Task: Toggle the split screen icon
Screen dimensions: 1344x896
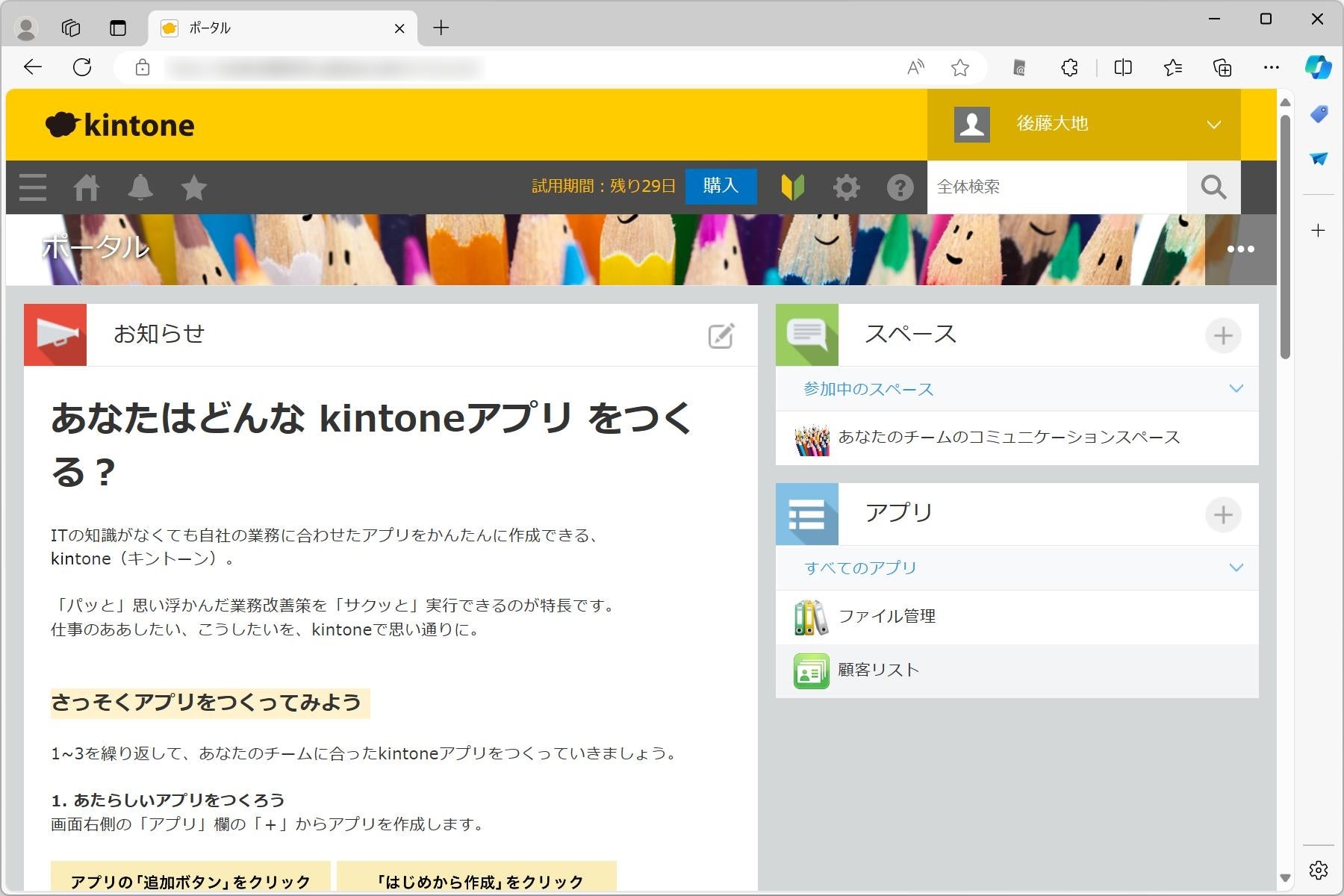Action: (1123, 69)
